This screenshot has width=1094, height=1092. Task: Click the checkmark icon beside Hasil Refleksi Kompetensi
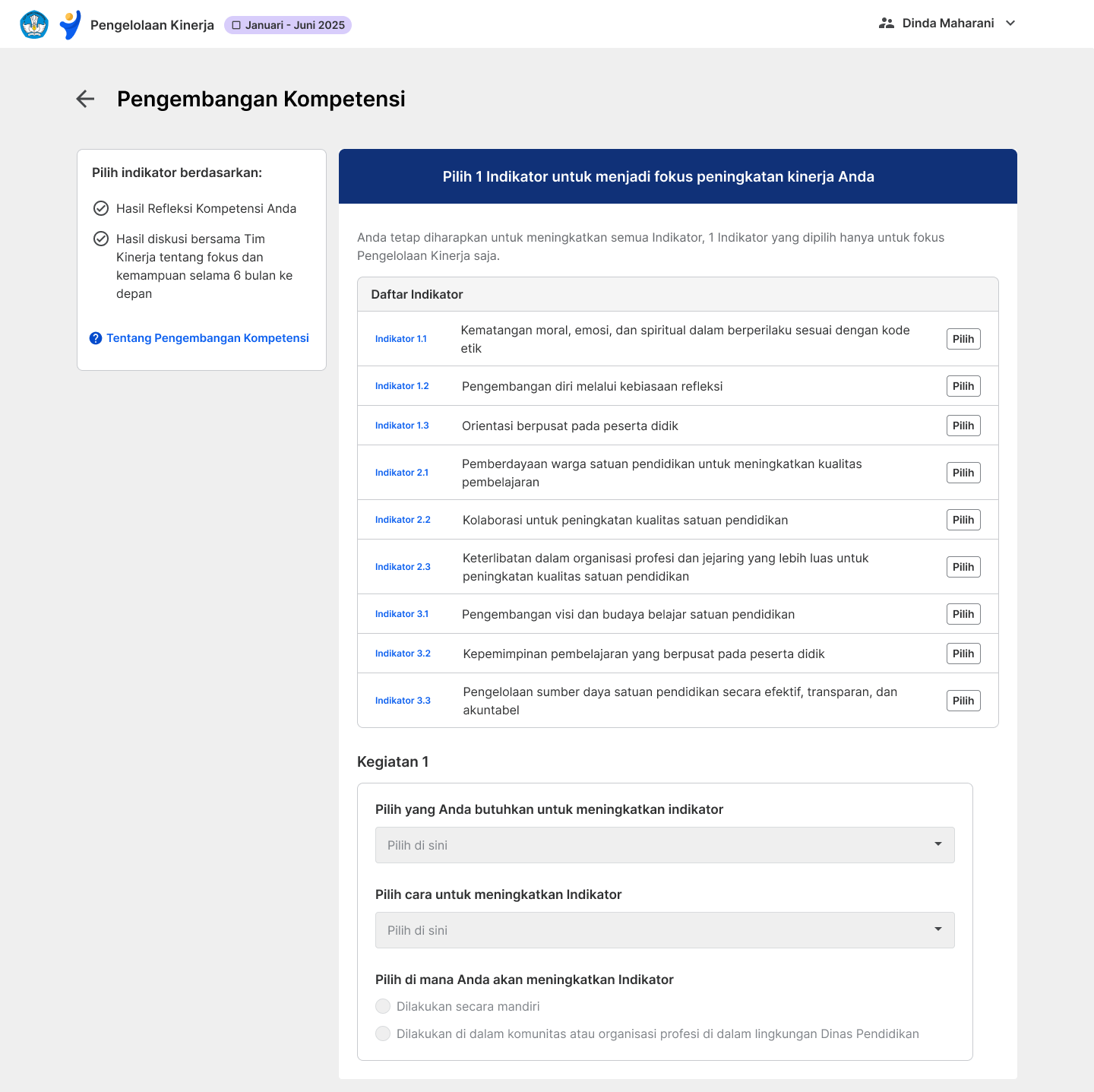[101, 208]
